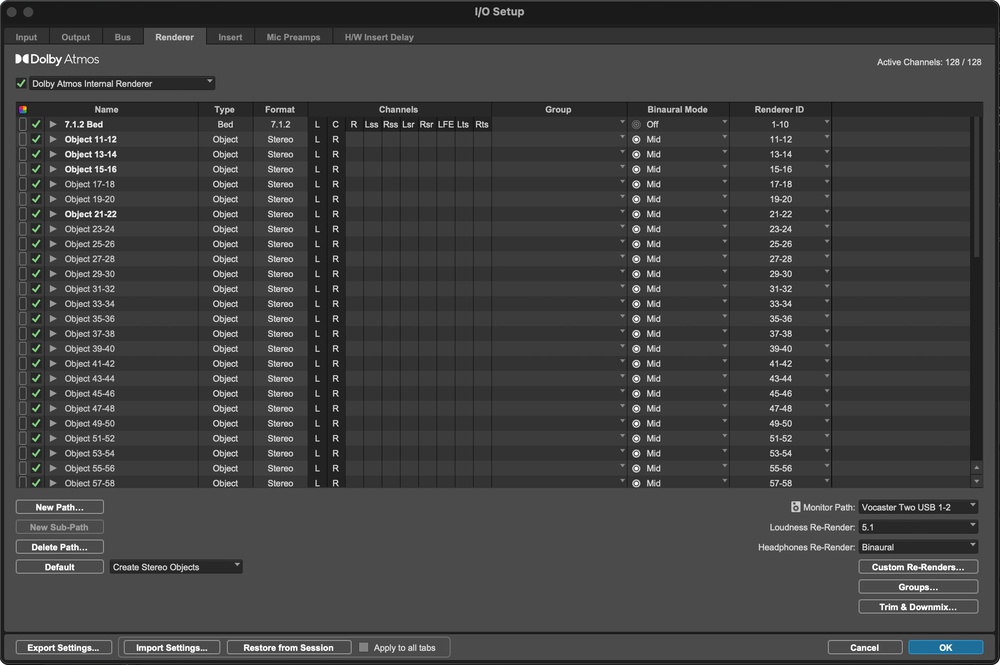The height and width of the screenshot is (665, 1000).
Task: Enable the Apply to all tabs checkbox
Action: [364, 648]
